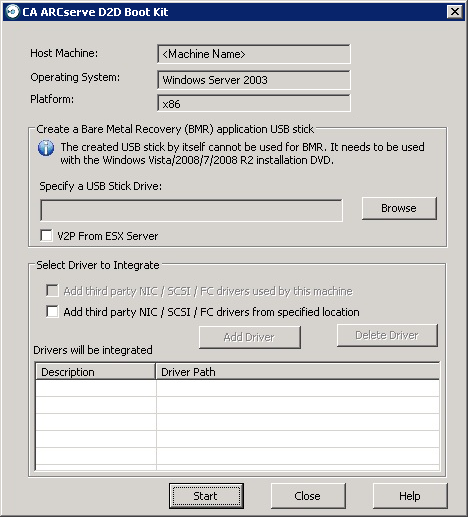Close the Boot Kit dialog window
The image size is (468, 517).
point(454,12)
